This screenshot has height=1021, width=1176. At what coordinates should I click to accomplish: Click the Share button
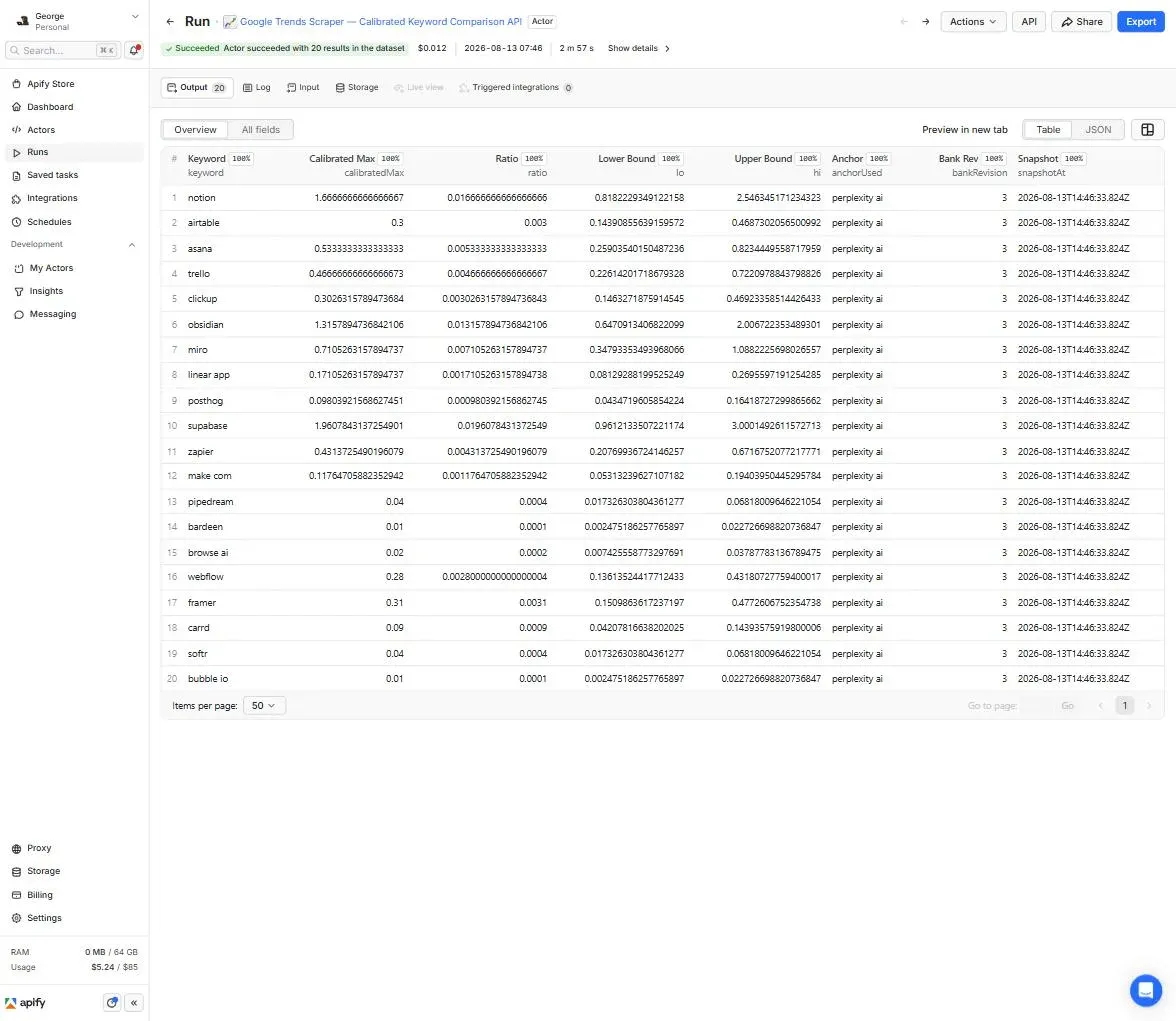pyautogui.click(x=1082, y=22)
